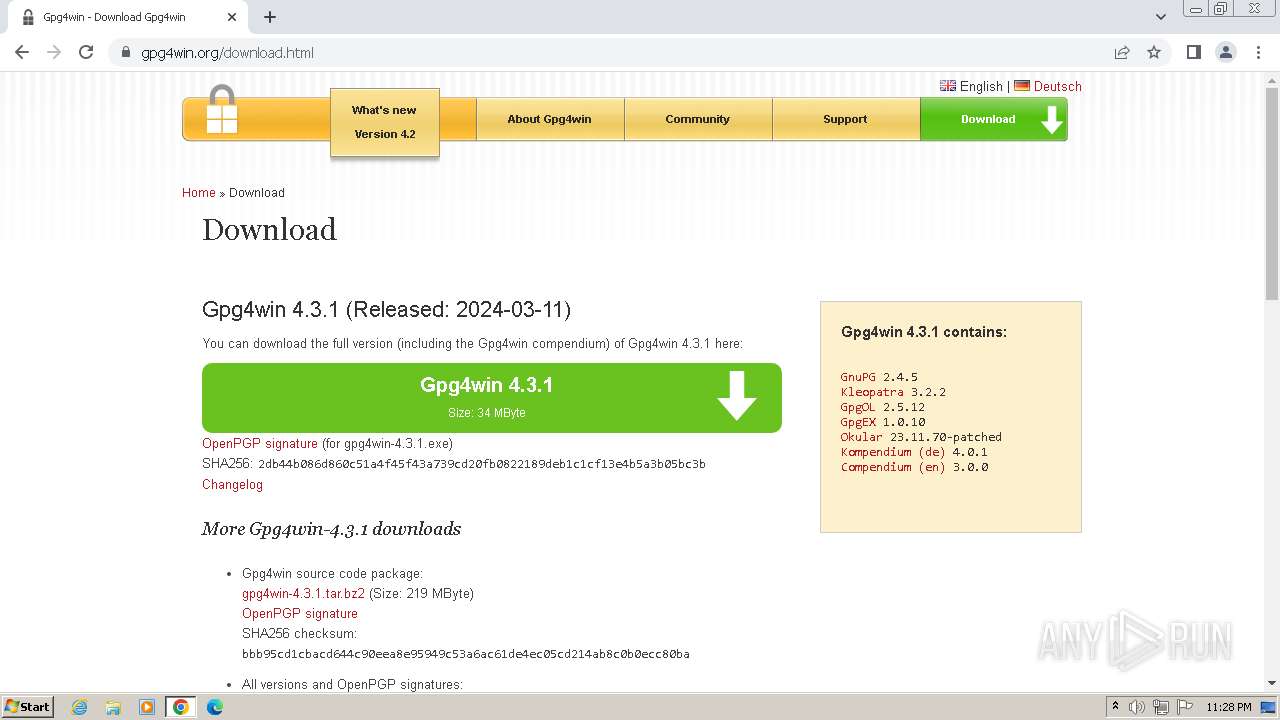
Task: Click the white download arrow icon
Action: (737, 396)
